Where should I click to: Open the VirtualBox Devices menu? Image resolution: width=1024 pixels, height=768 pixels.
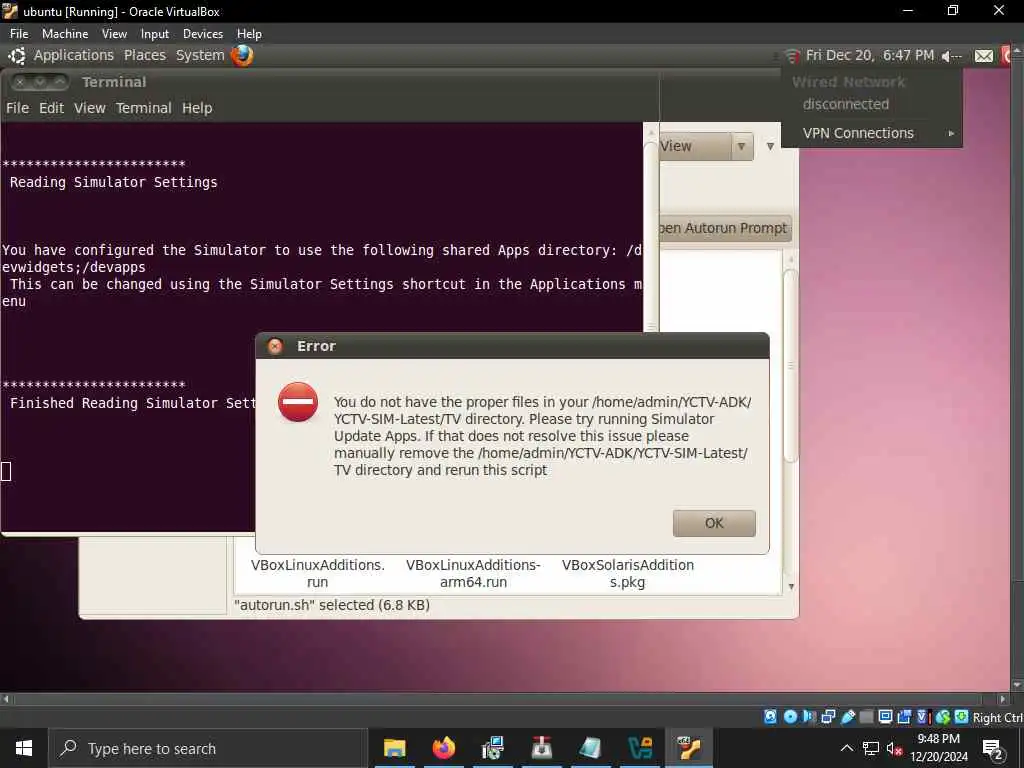pos(202,34)
